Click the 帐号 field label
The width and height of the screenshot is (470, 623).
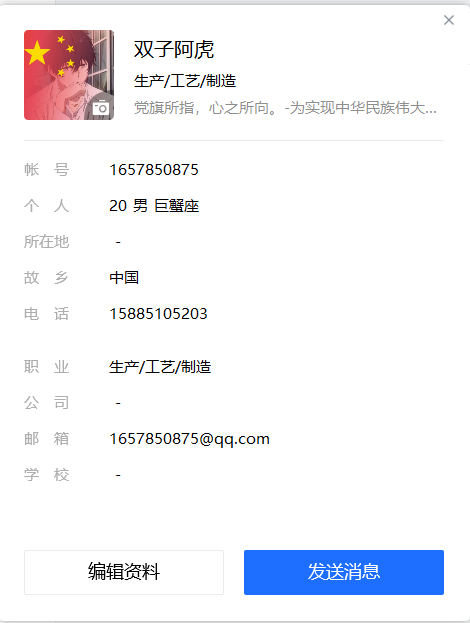tap(46, 170)
